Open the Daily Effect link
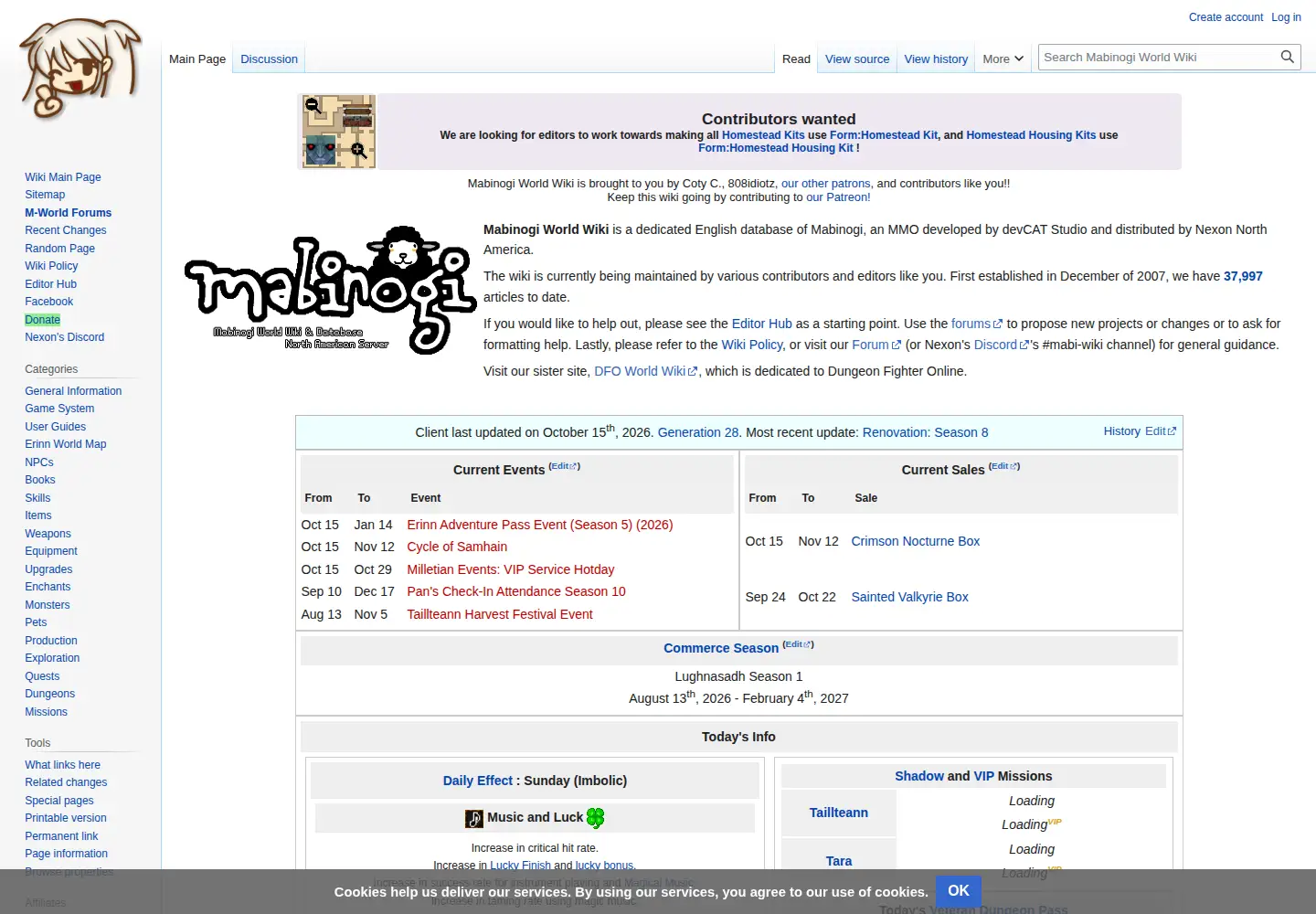 click(x=478, y=781)
